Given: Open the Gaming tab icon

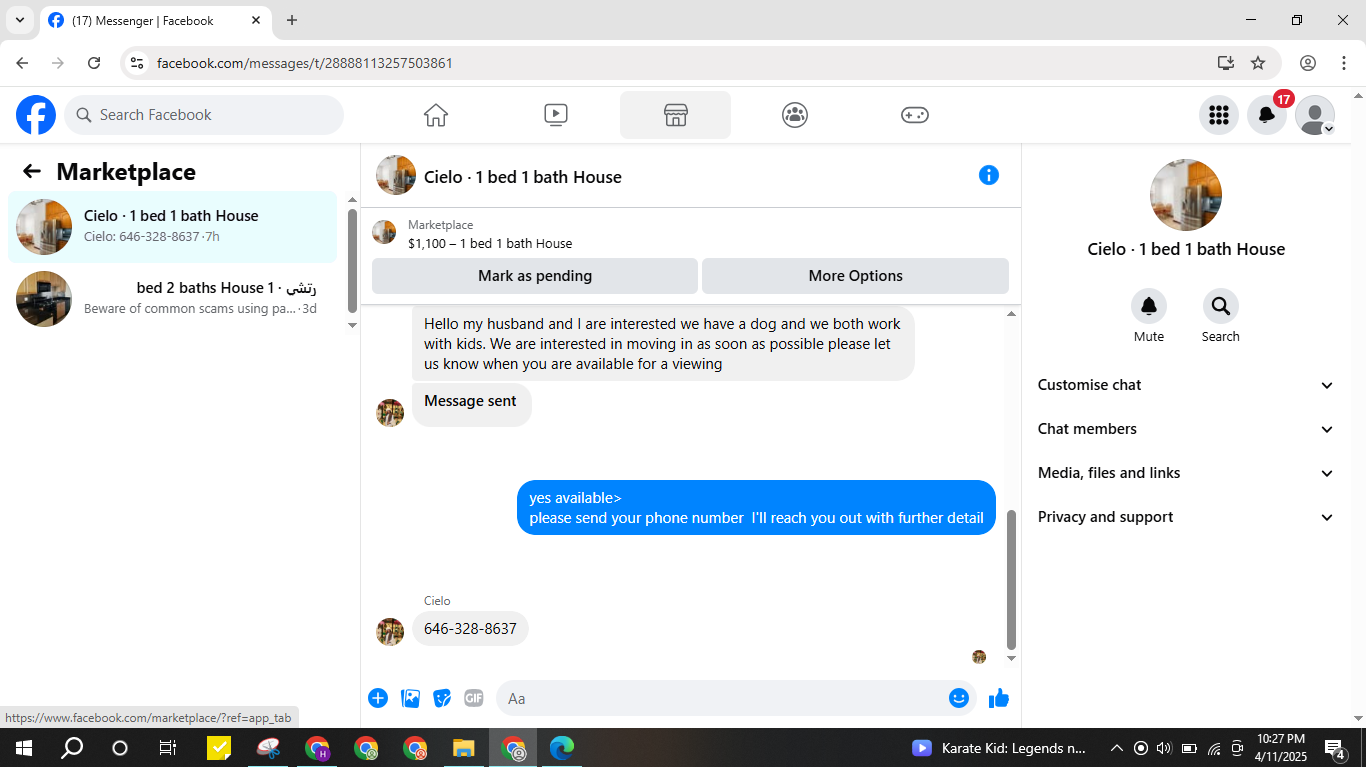Looking at the screenshot, I should (915, 115).
